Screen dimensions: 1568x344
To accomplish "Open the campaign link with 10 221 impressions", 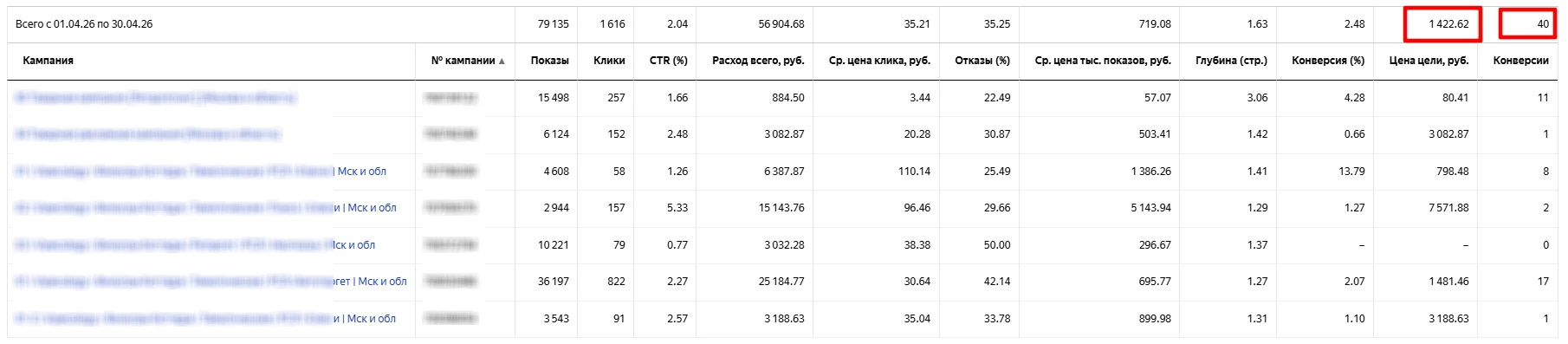I will (x=195, y=245).
